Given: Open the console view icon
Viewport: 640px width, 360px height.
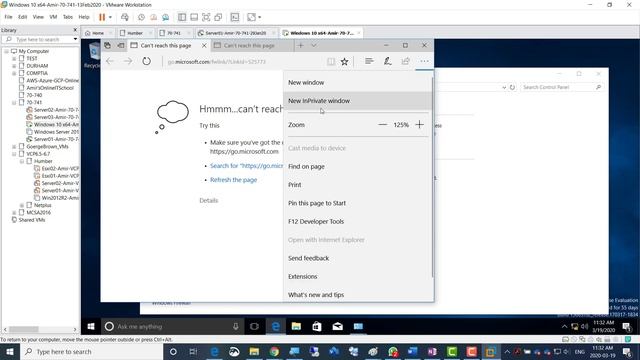Looking at the screenshot, I should [235, 17].
